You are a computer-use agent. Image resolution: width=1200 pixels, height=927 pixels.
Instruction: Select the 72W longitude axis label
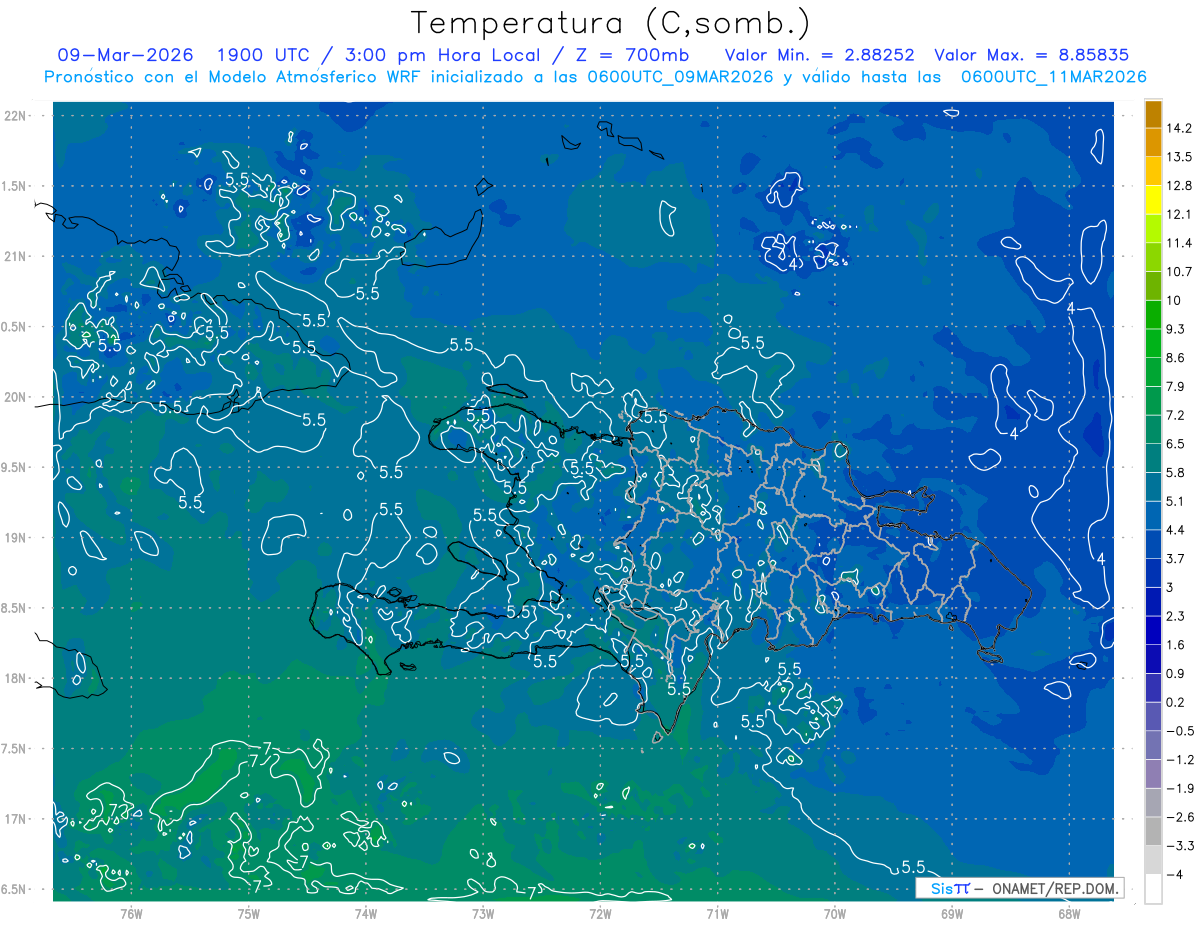coord(600,912)
